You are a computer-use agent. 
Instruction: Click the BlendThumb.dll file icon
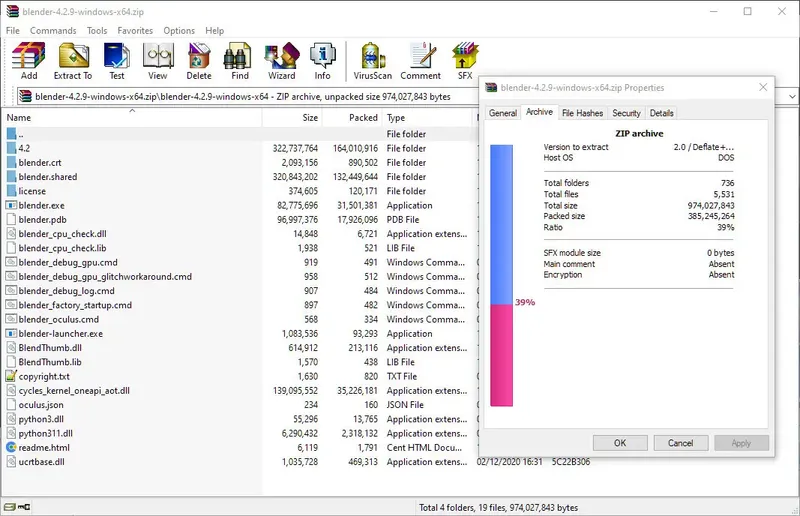(11, 348)
